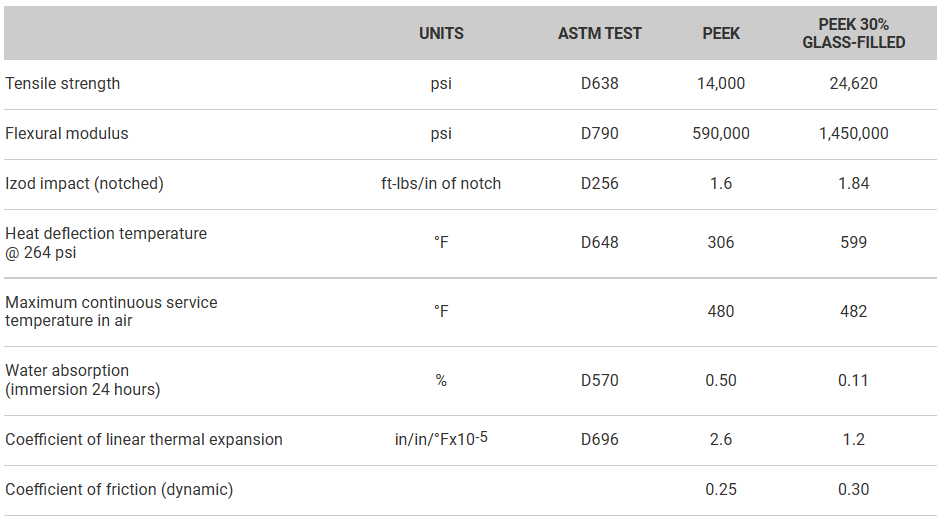Select the Flexural modulus row label
943x516 pixels.
67,134
